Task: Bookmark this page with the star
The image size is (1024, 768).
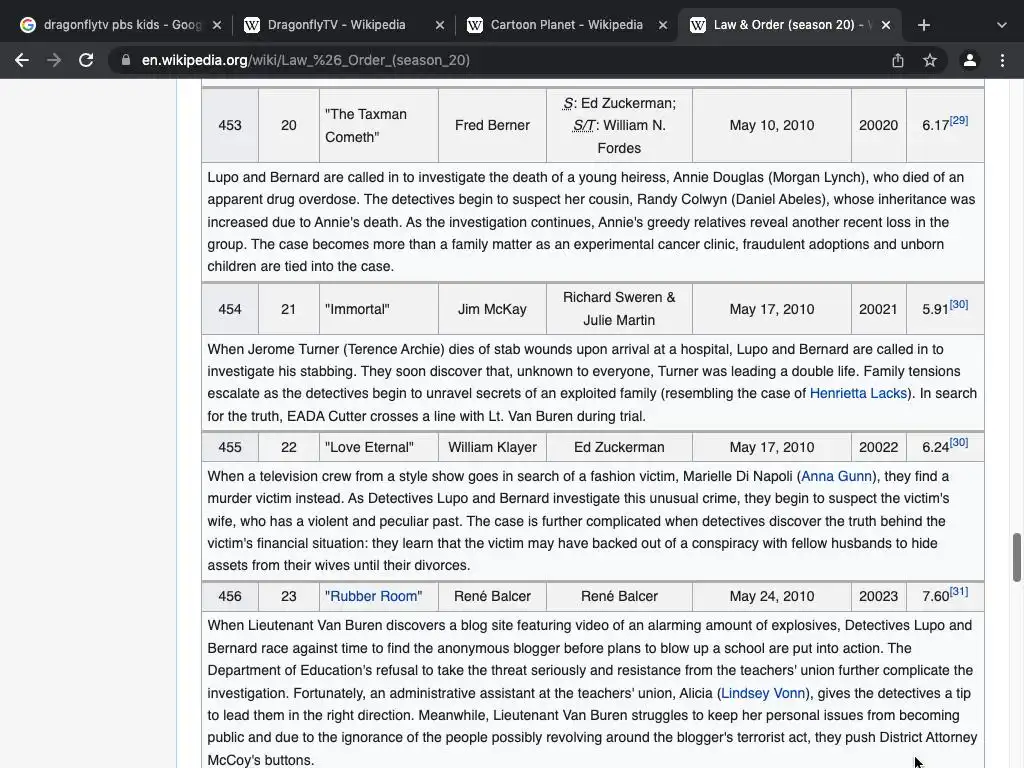Action: point(930,60)
